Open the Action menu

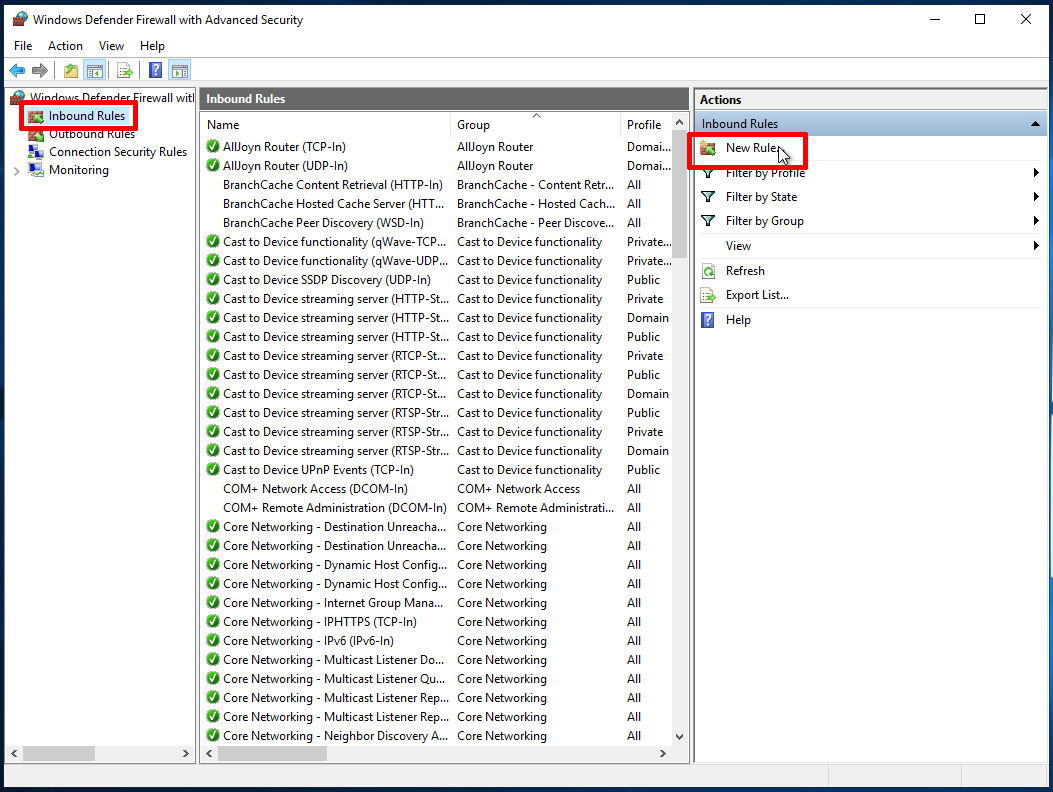point(65,46)
